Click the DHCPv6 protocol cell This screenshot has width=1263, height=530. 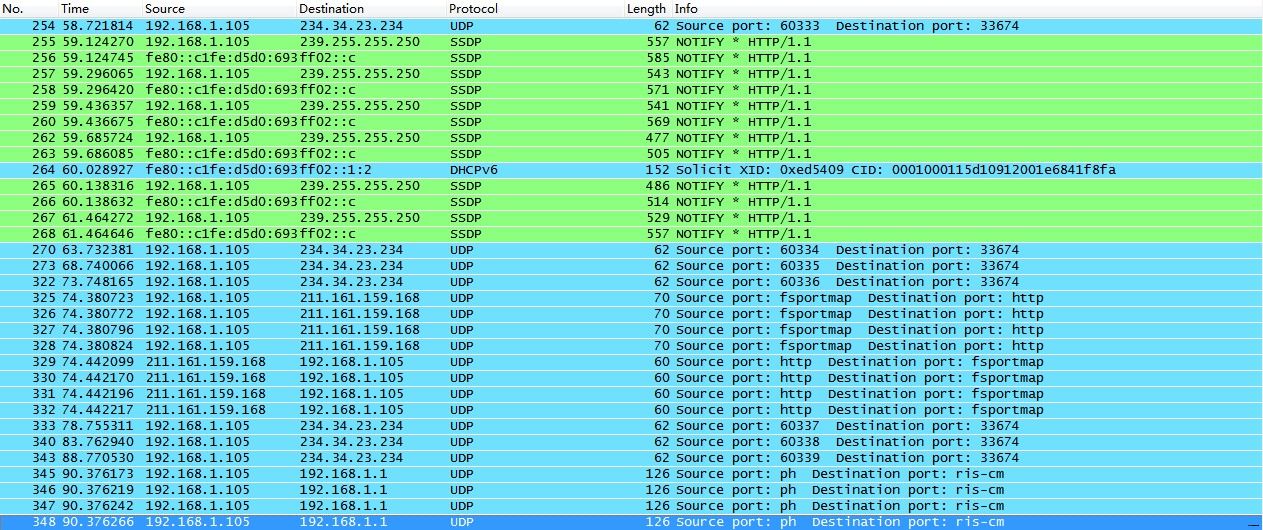[x=474, y=170]
